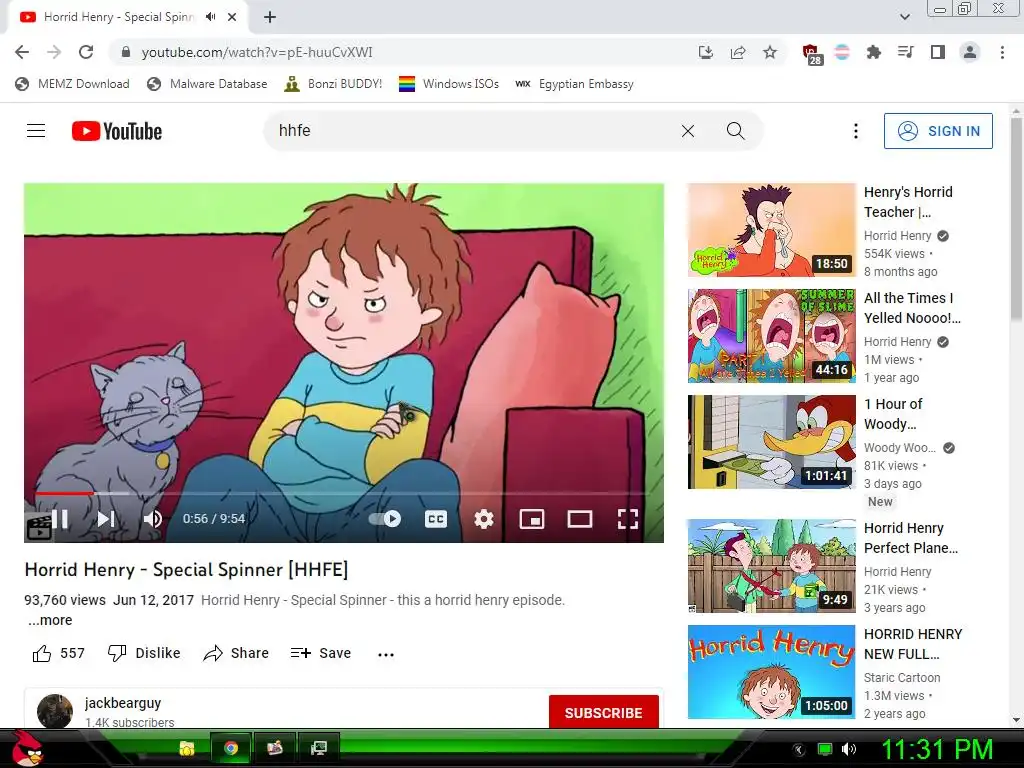Go to YouTube home logo

(x=117, y=131)
